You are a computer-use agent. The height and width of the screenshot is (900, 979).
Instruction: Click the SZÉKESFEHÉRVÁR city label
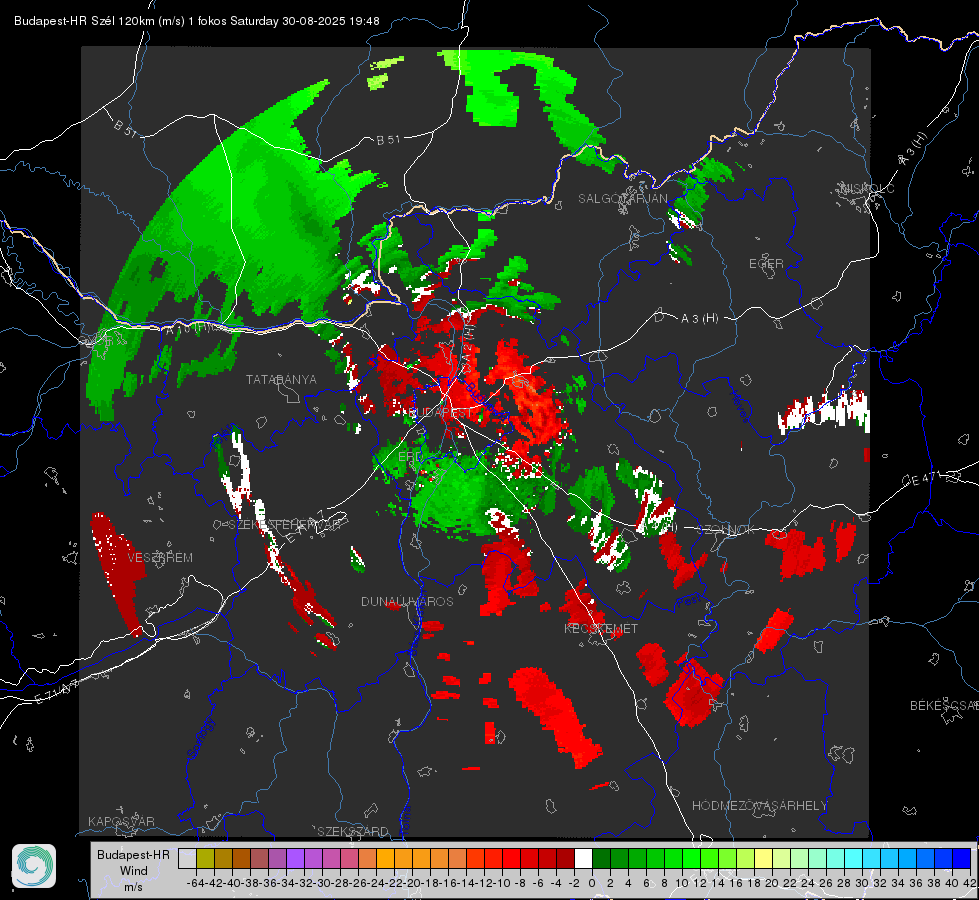coord(285,525)
